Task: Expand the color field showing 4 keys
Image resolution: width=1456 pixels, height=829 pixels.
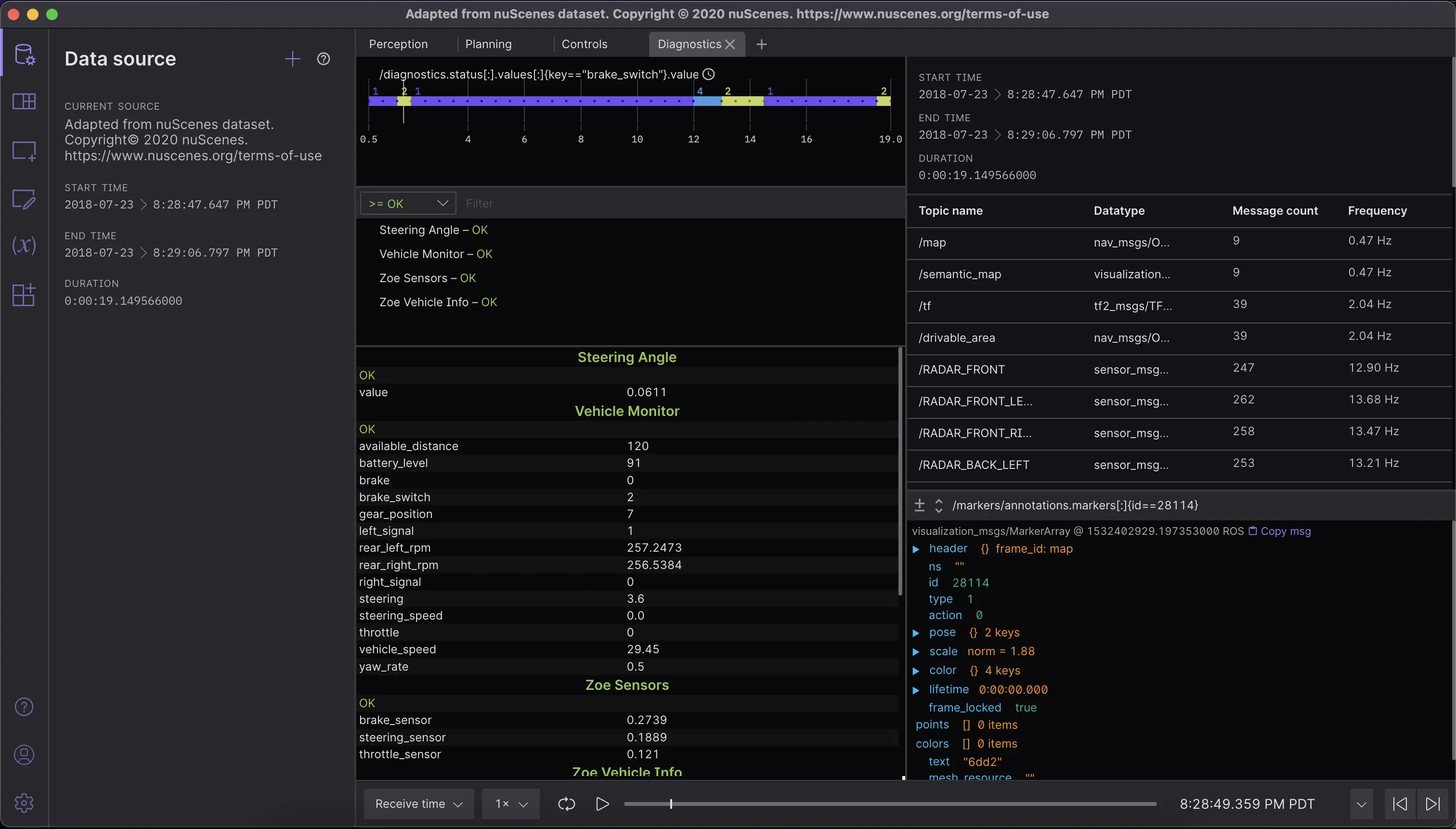Action: [x=916, y=670]
